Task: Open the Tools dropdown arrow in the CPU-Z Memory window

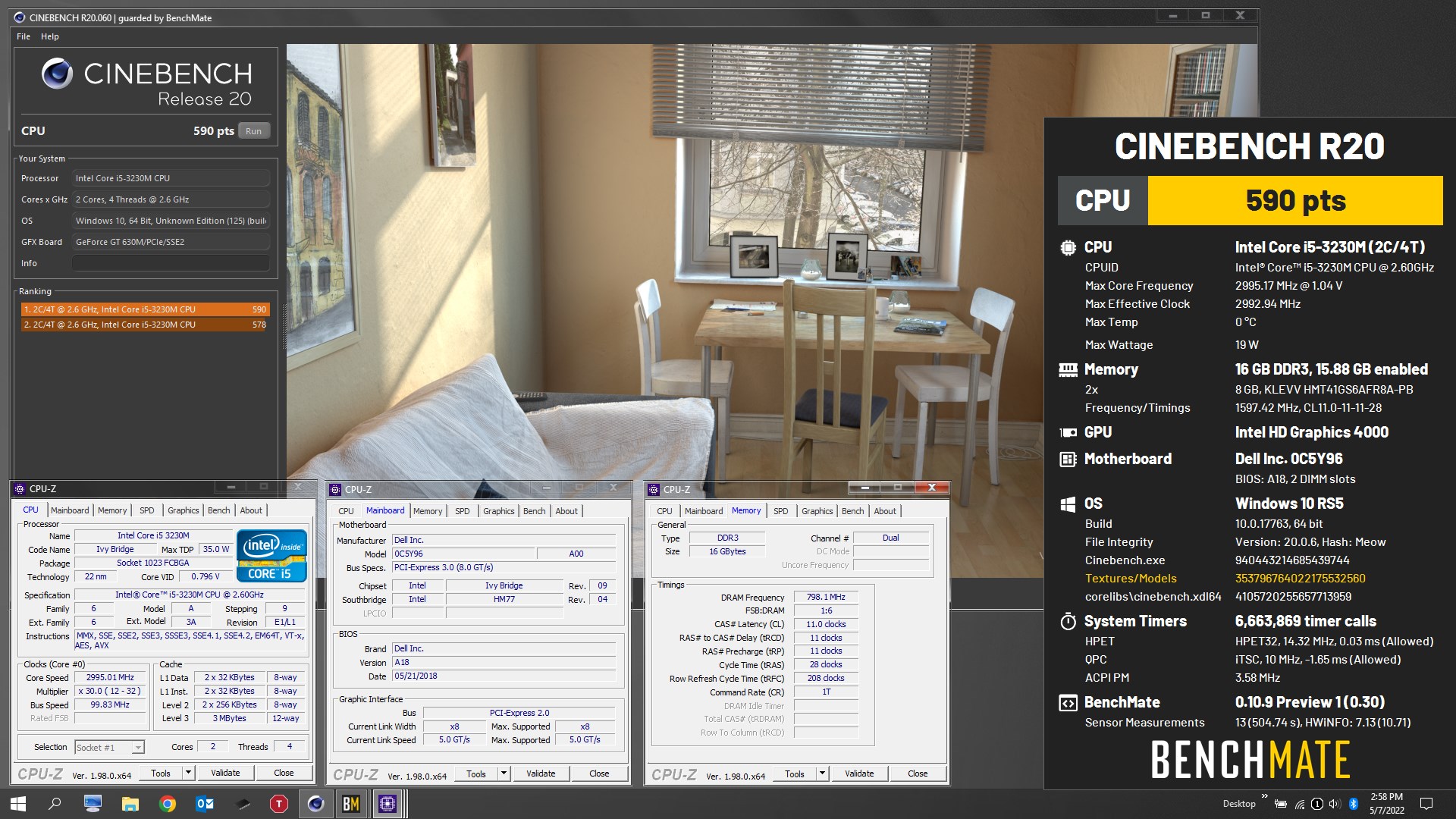Action: 823,773
